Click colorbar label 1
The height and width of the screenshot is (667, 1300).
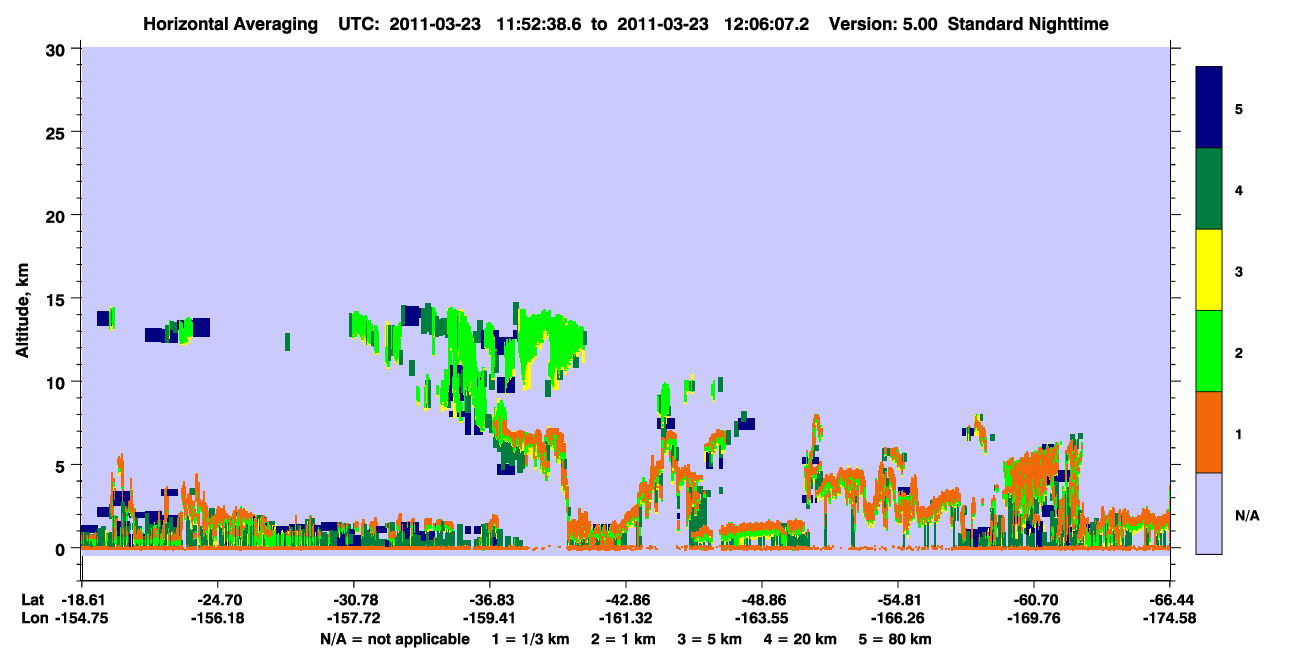coord(1238,433)
